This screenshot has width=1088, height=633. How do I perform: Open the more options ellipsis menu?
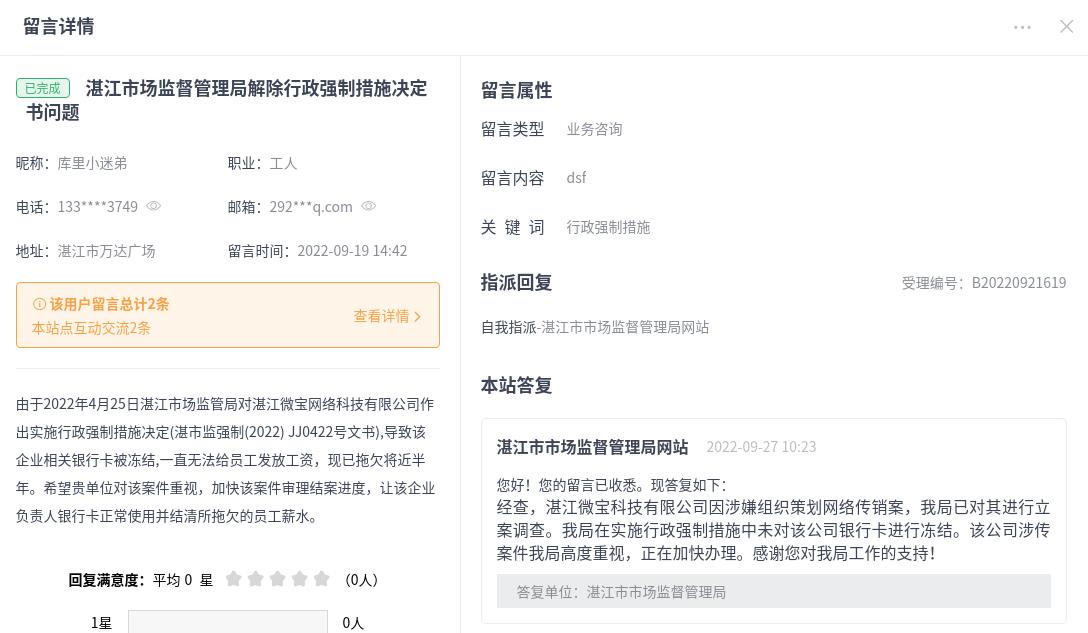pyautogui.click(x=1022, y=27)
